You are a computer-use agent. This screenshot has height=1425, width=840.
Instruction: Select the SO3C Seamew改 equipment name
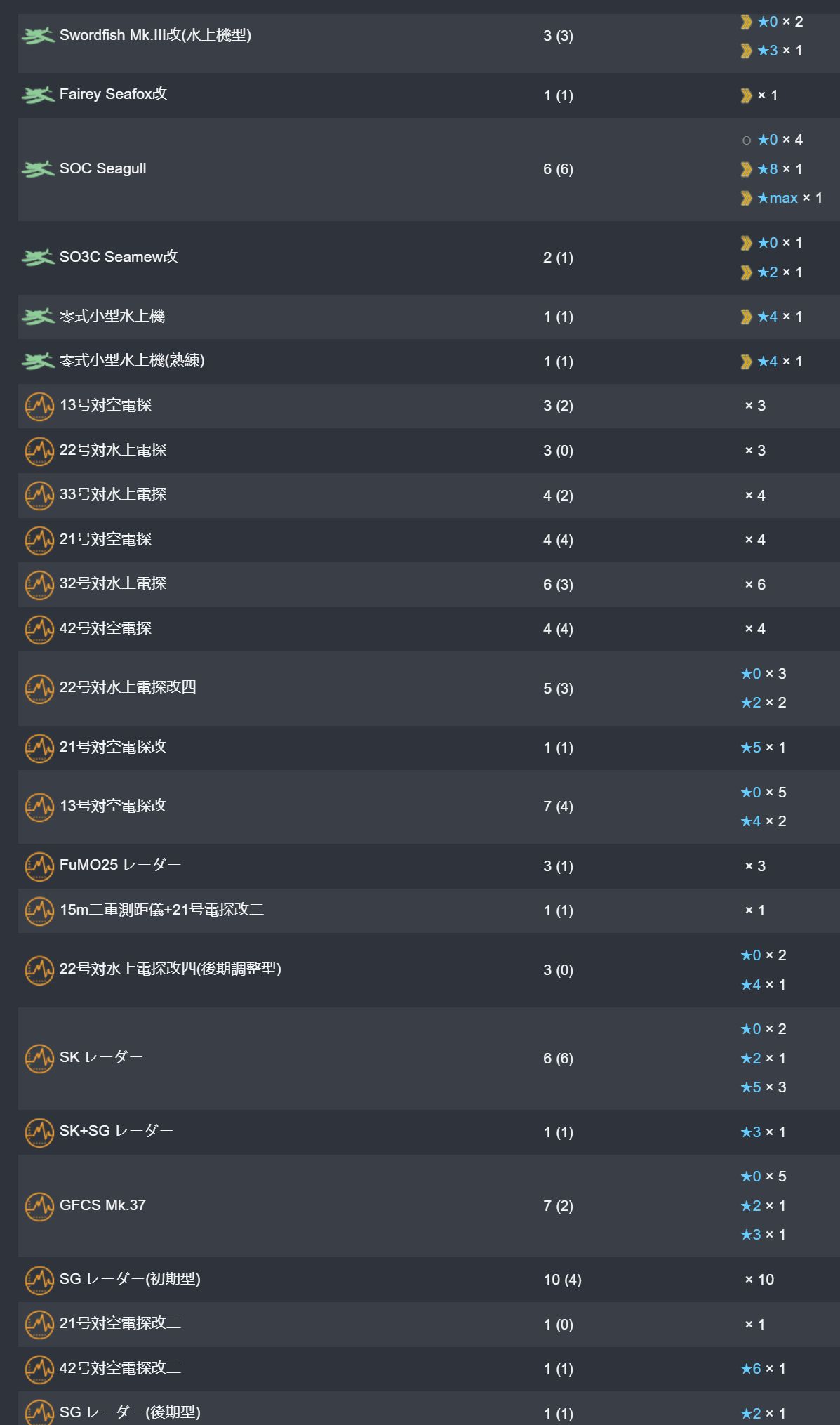(x=119, y=257)
